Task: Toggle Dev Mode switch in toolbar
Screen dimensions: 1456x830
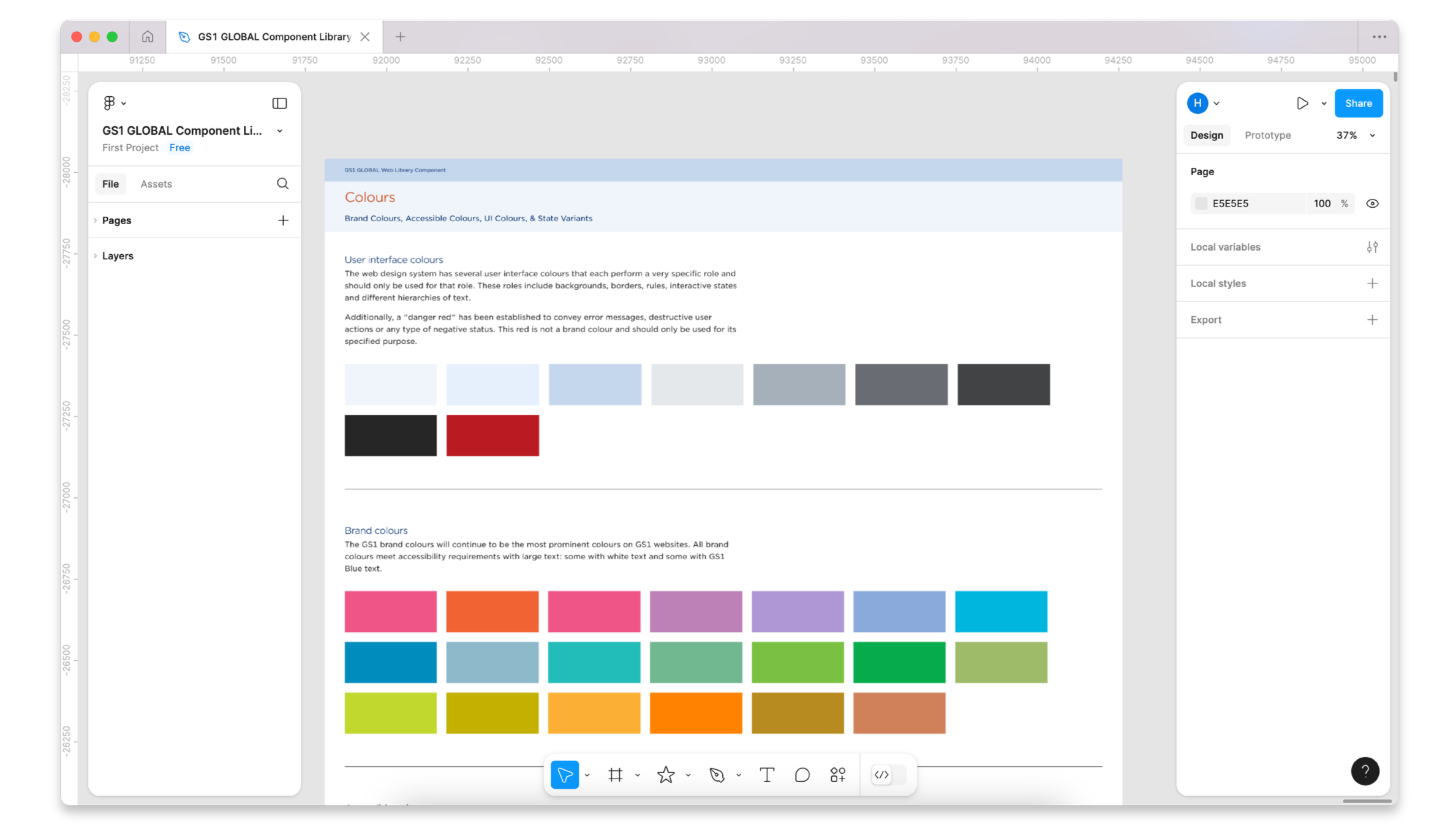Action: [888, 775]
